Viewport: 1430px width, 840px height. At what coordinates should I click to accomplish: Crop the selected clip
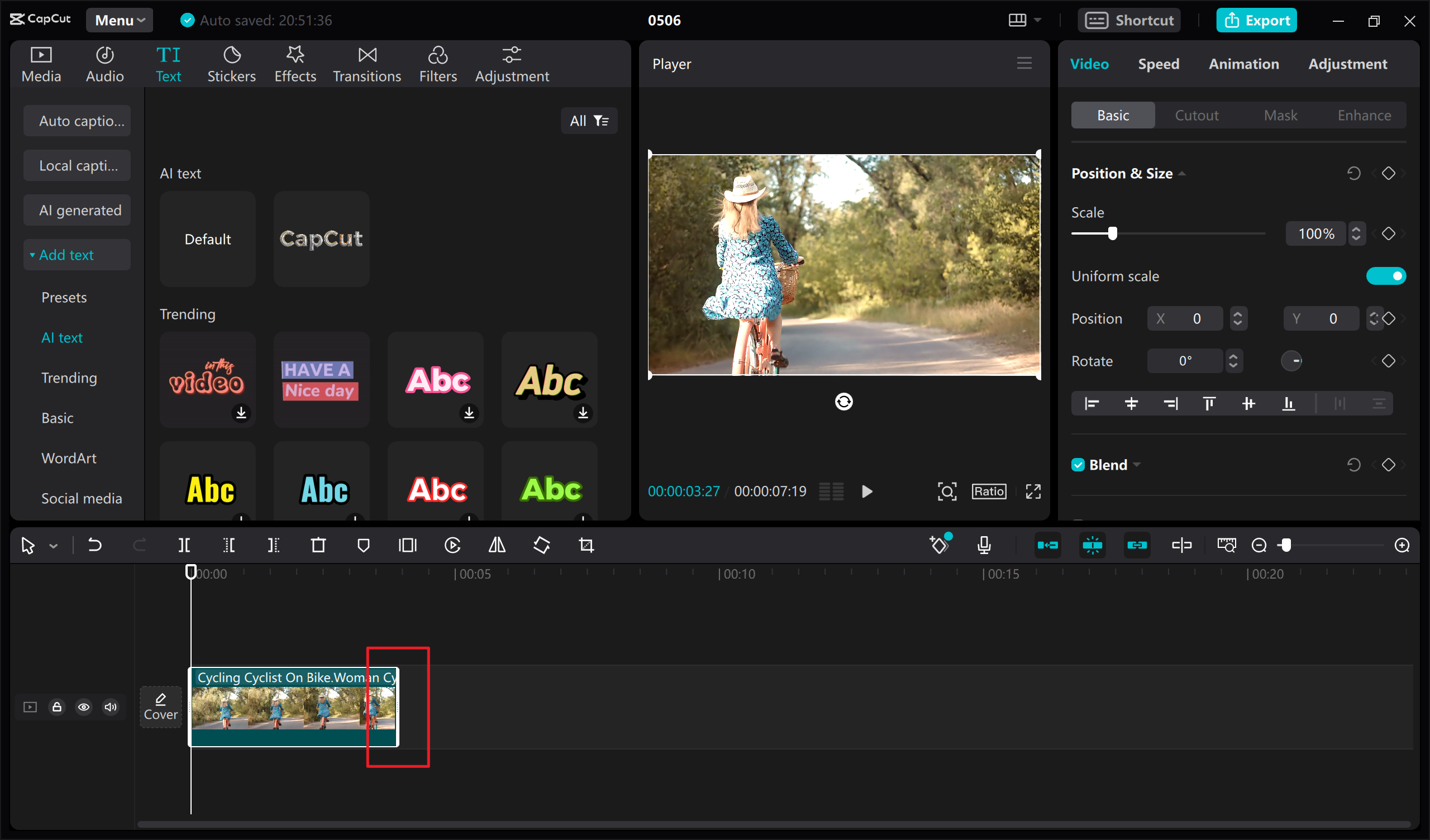(x=585, y=545)
